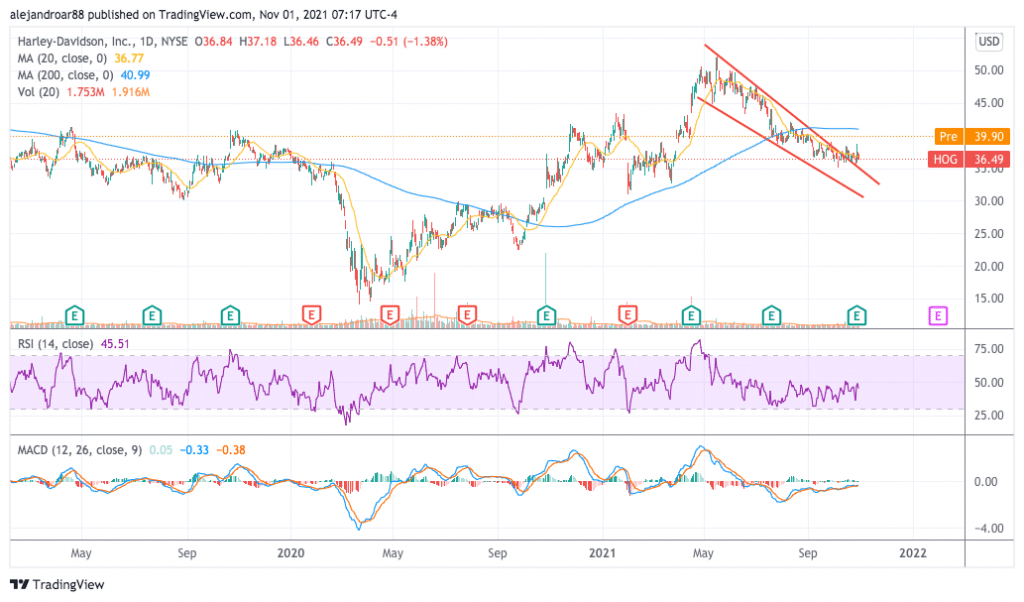Screen dimensions: 1024x602
Task: Open the green earnings marker for October 2019
Action: tap(230, 317)
